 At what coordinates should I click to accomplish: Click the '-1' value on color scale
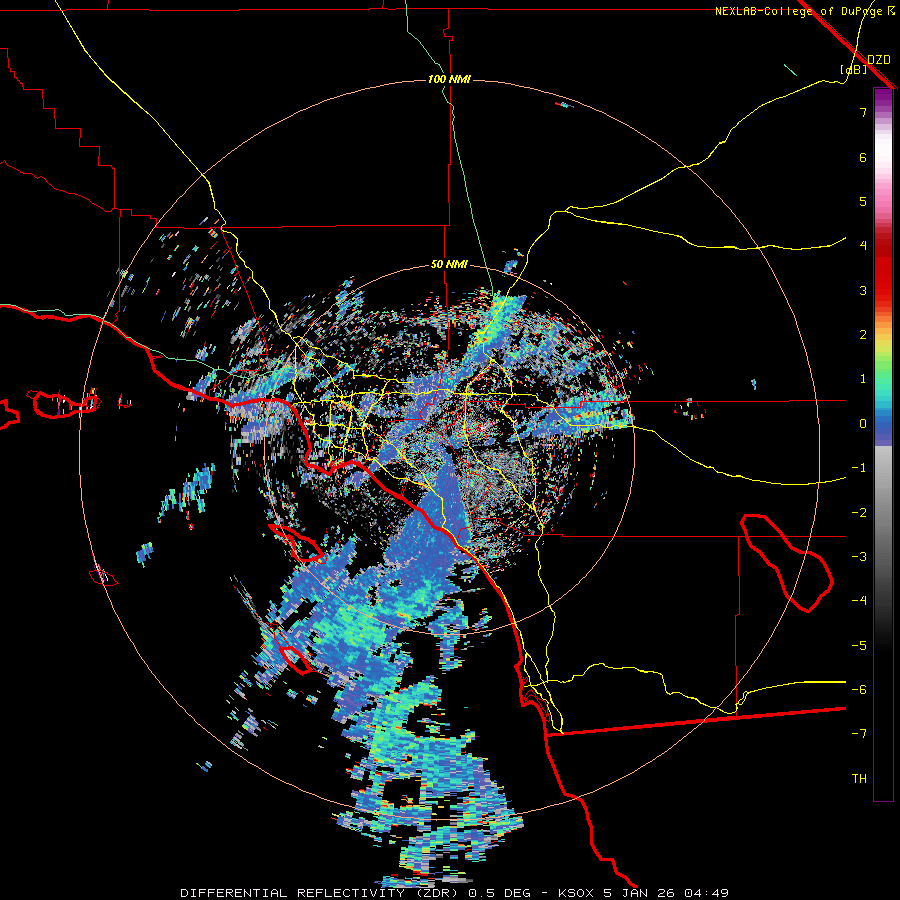pos(859,468)
